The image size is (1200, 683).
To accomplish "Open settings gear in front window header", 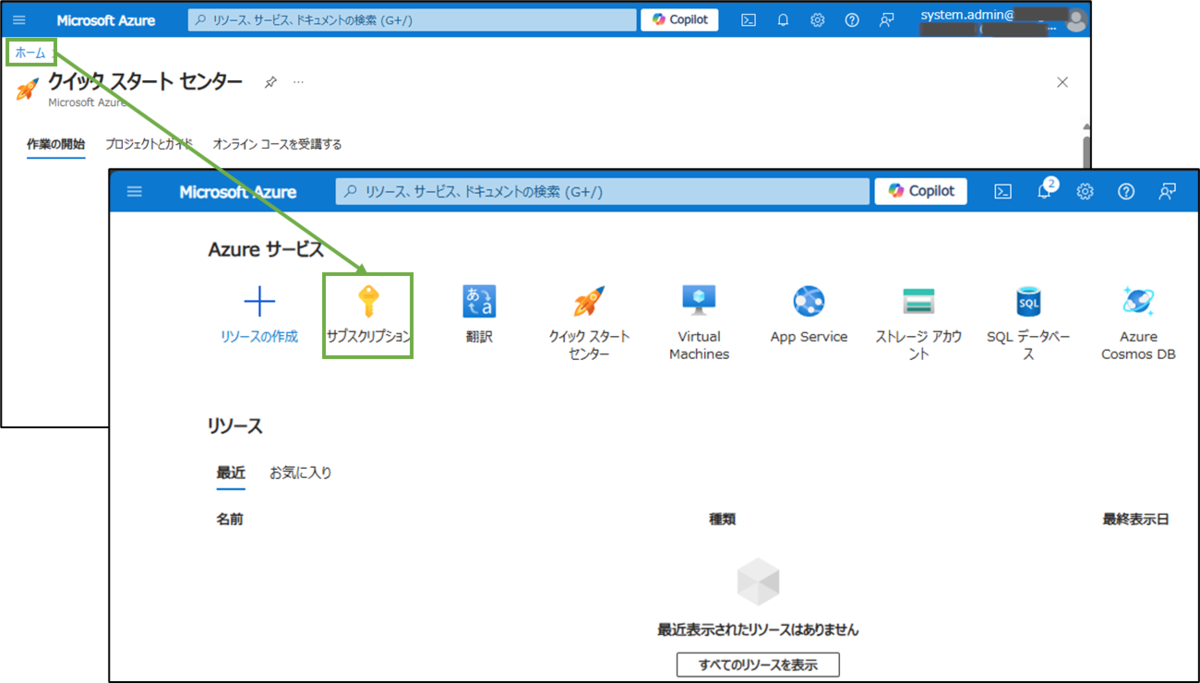I will pos(1085,192).
